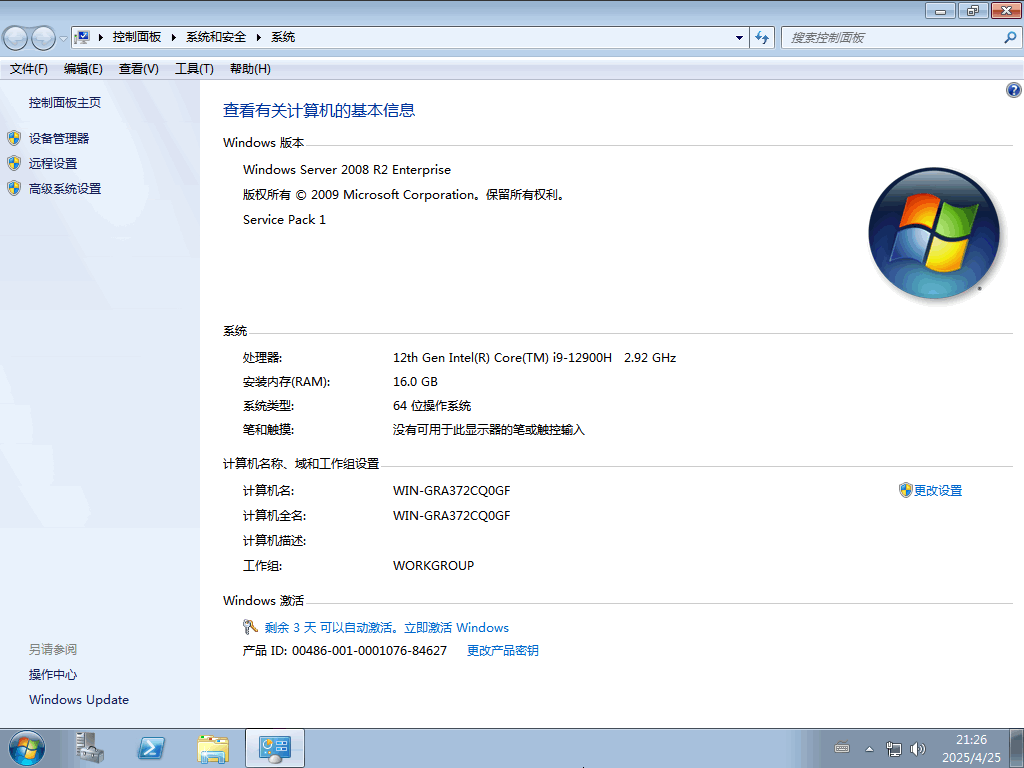Click the forward navigation arrow
This screenshot has width=1024, height=768.
(x=41, y=36)
